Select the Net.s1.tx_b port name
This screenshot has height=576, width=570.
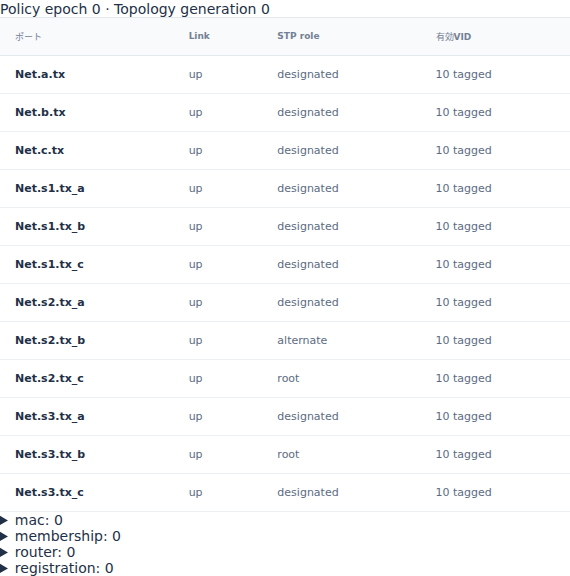point(50,226)
